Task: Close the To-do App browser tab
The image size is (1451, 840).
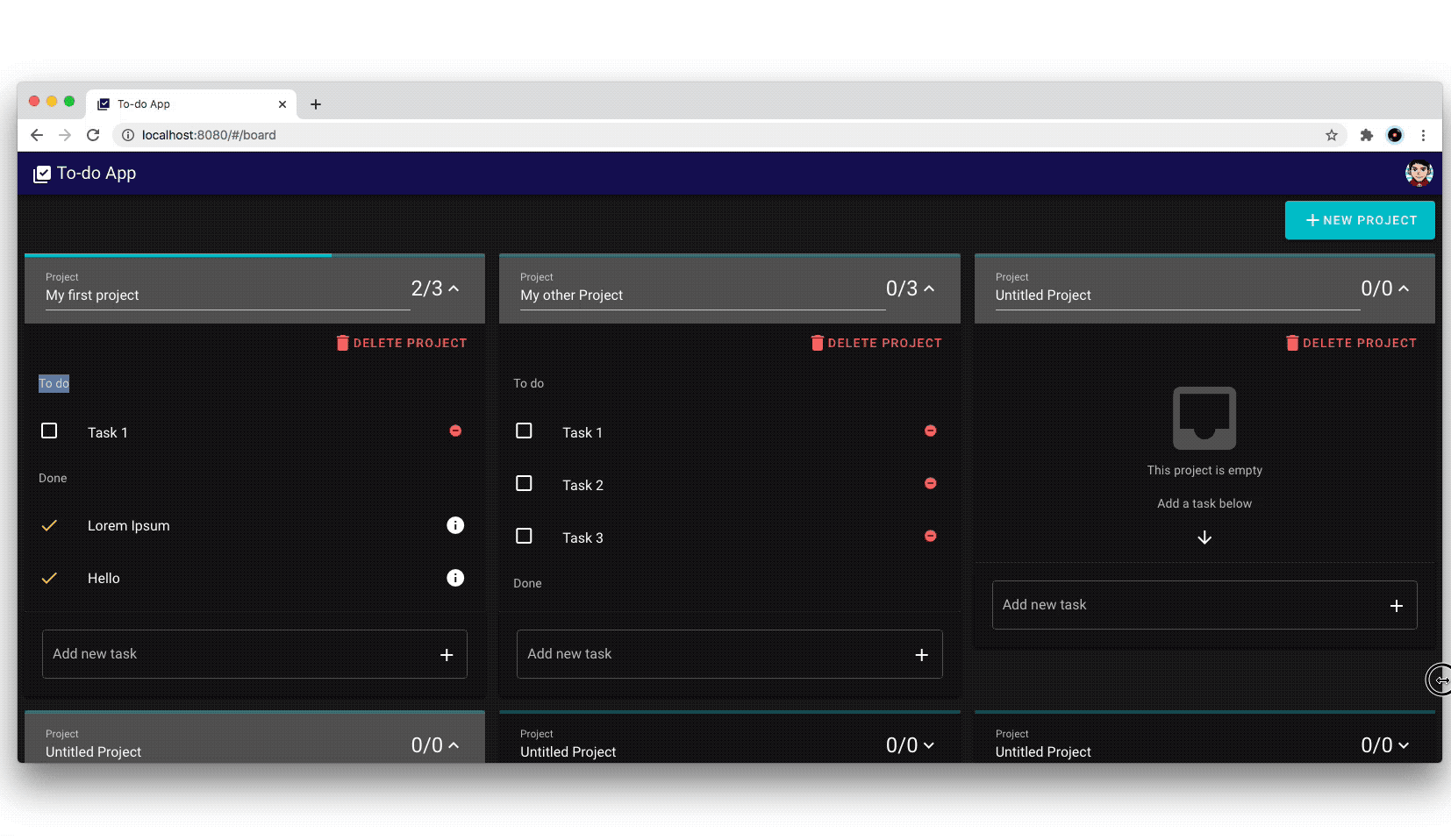Action: [x=282, y=104]
